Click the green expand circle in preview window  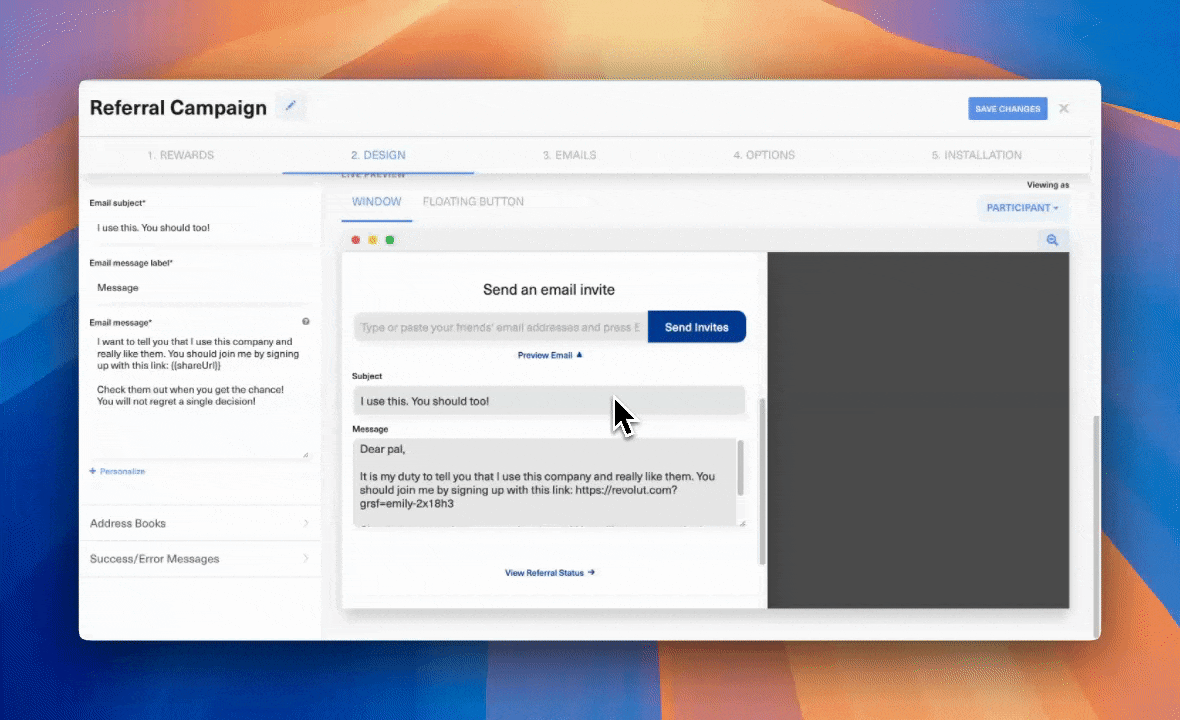(389, 240)
